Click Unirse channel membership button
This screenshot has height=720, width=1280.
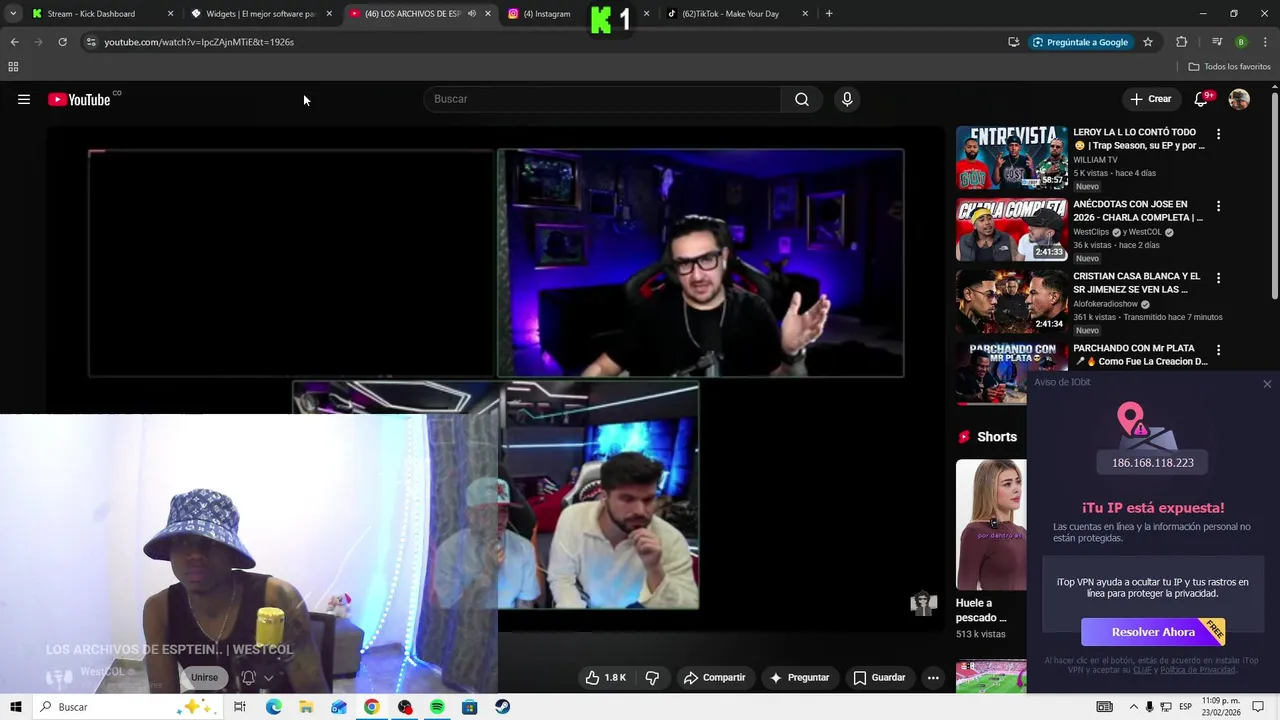click(x=204, y=677)
